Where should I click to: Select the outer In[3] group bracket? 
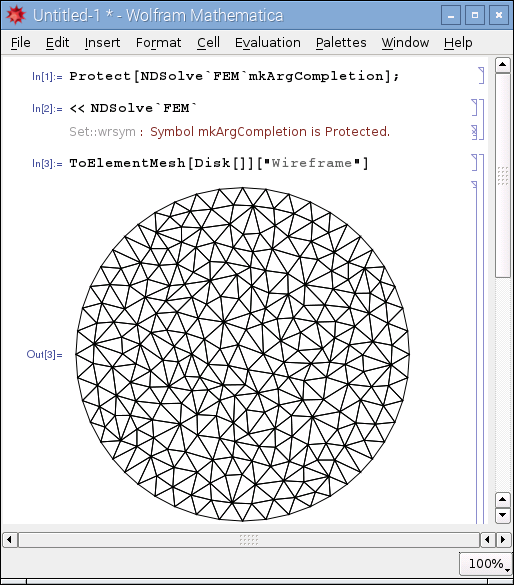point(481,339)
